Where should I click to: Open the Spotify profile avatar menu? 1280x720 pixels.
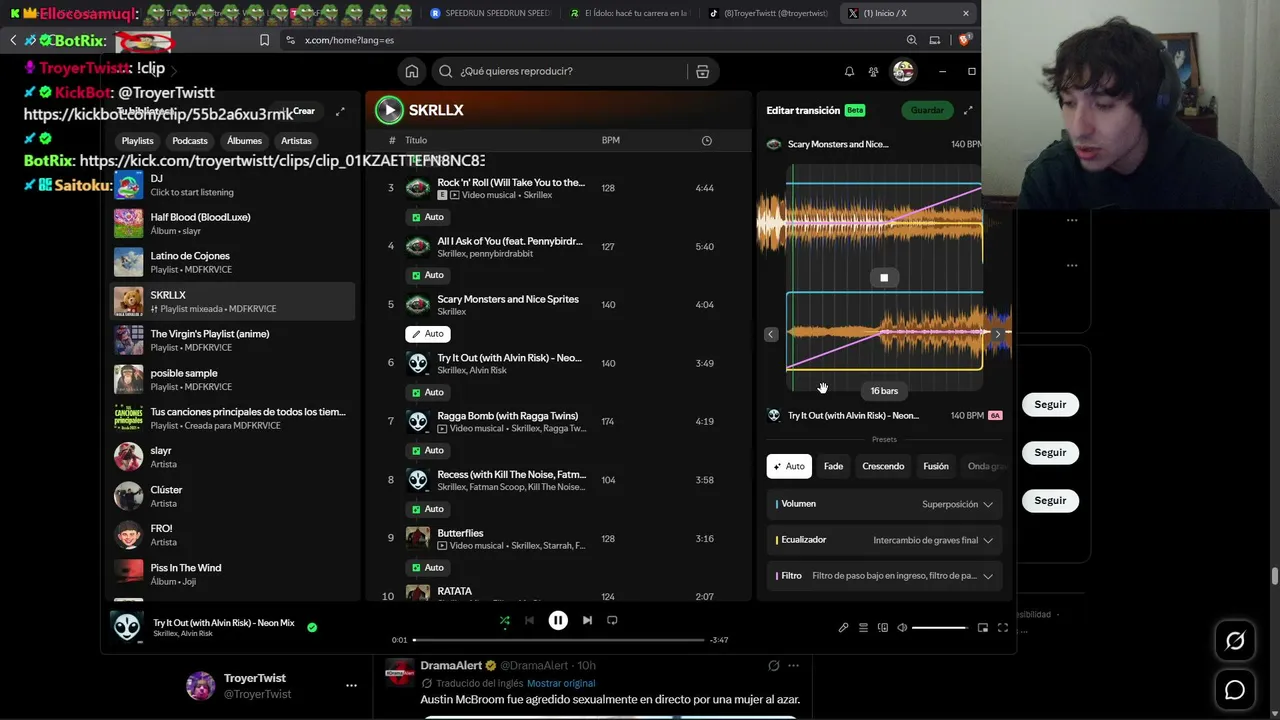[903, 71]
